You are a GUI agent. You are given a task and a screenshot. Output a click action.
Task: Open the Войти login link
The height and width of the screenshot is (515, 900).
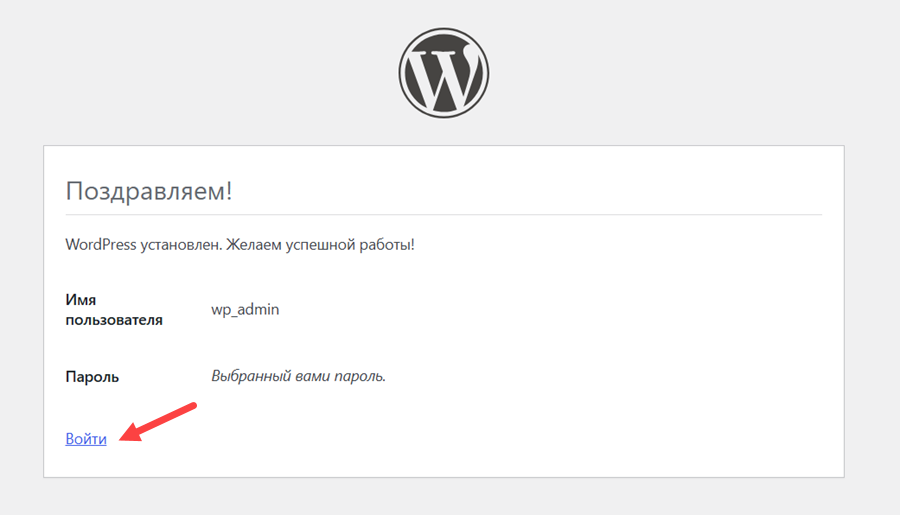point(86,439)
